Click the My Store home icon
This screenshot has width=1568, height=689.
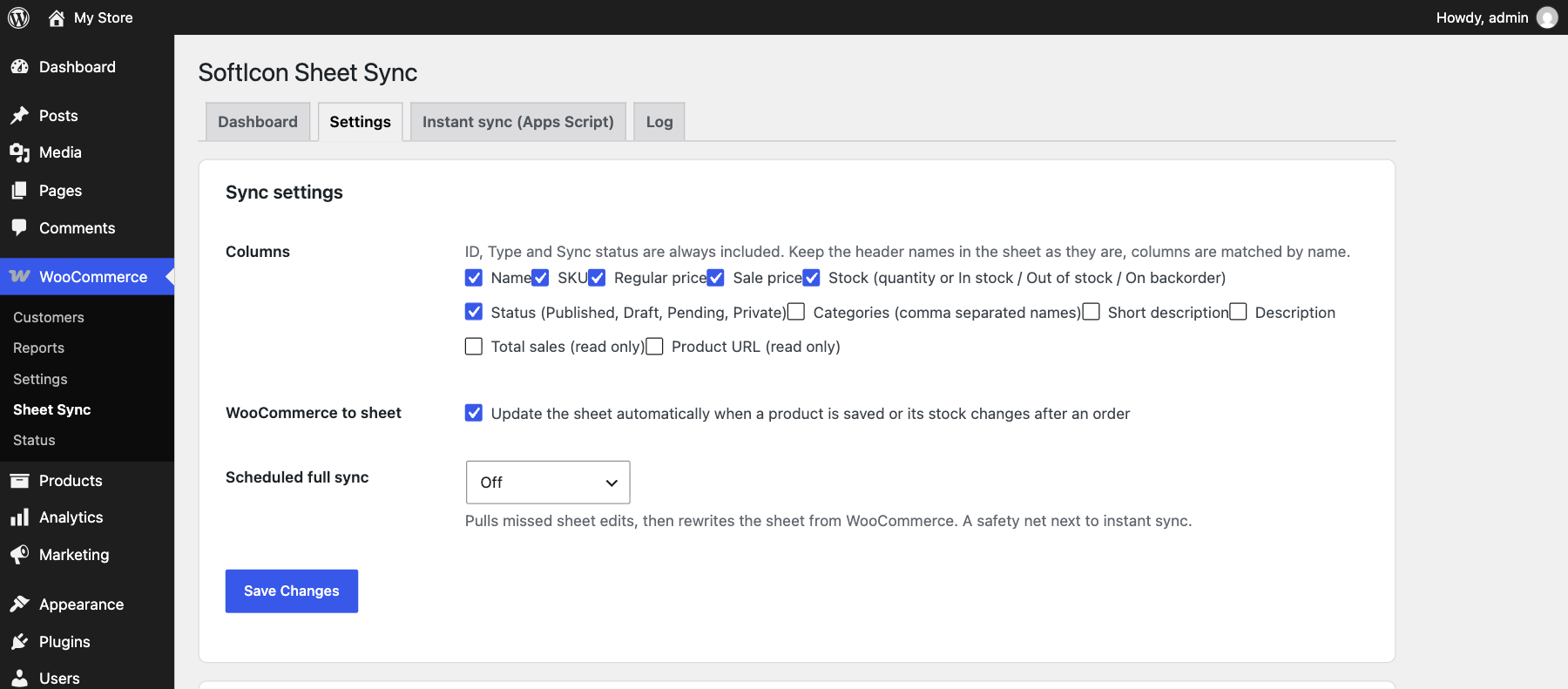tap(57, 17)
